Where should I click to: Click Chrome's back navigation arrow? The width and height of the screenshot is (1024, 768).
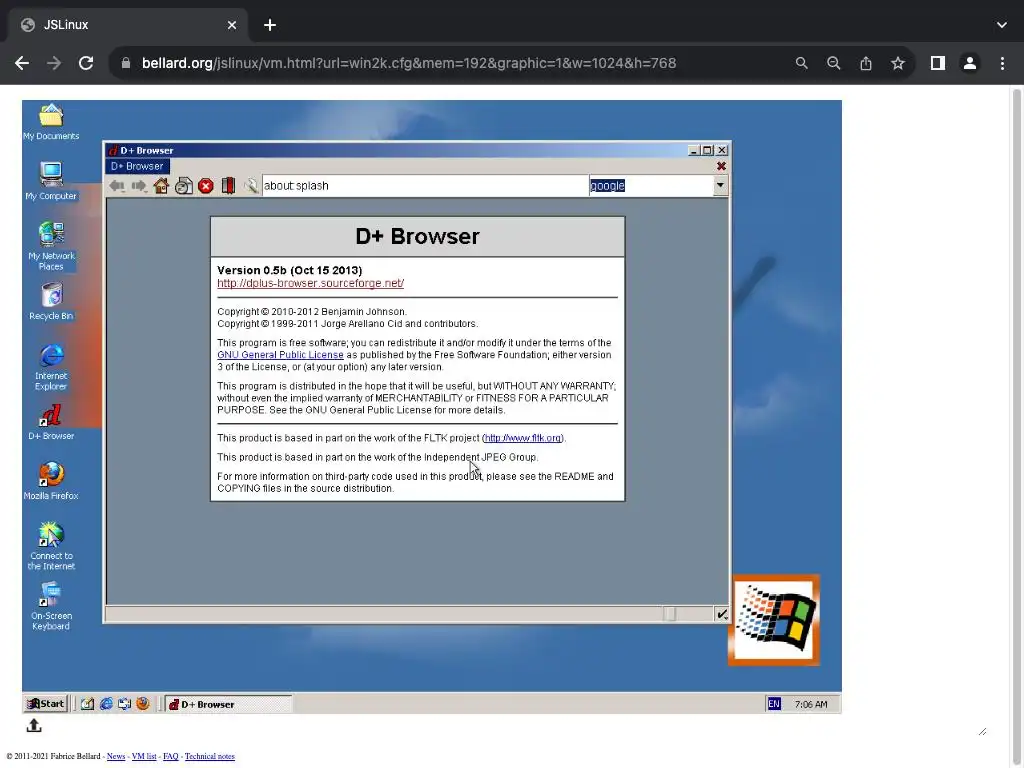click(x=22, y=63)
